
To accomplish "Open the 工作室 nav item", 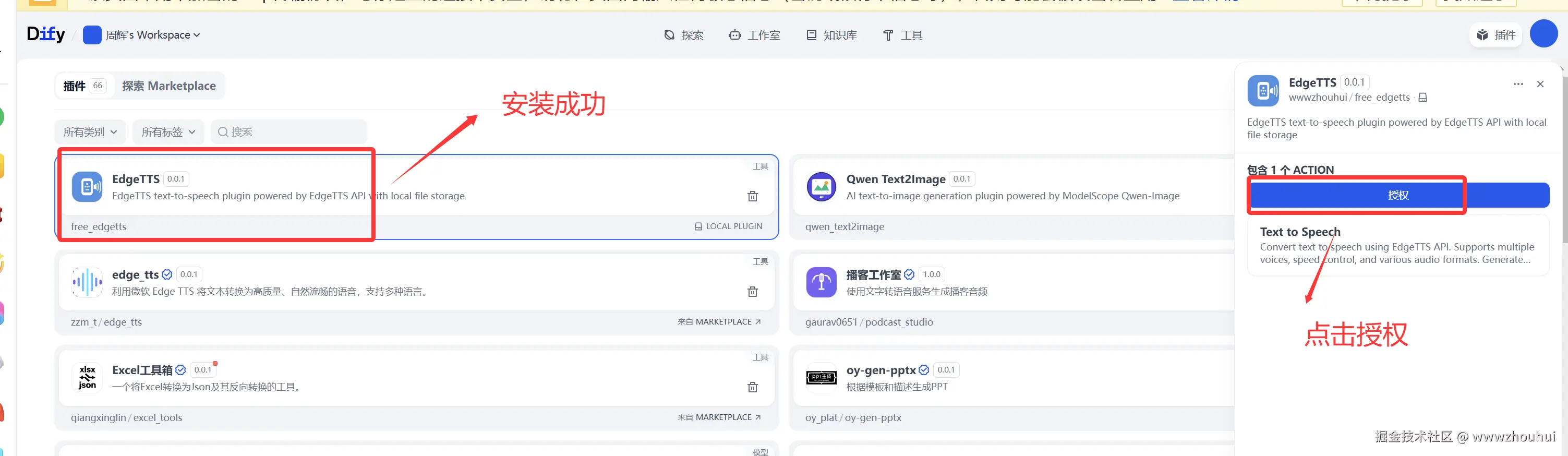I will coord(754,35).
